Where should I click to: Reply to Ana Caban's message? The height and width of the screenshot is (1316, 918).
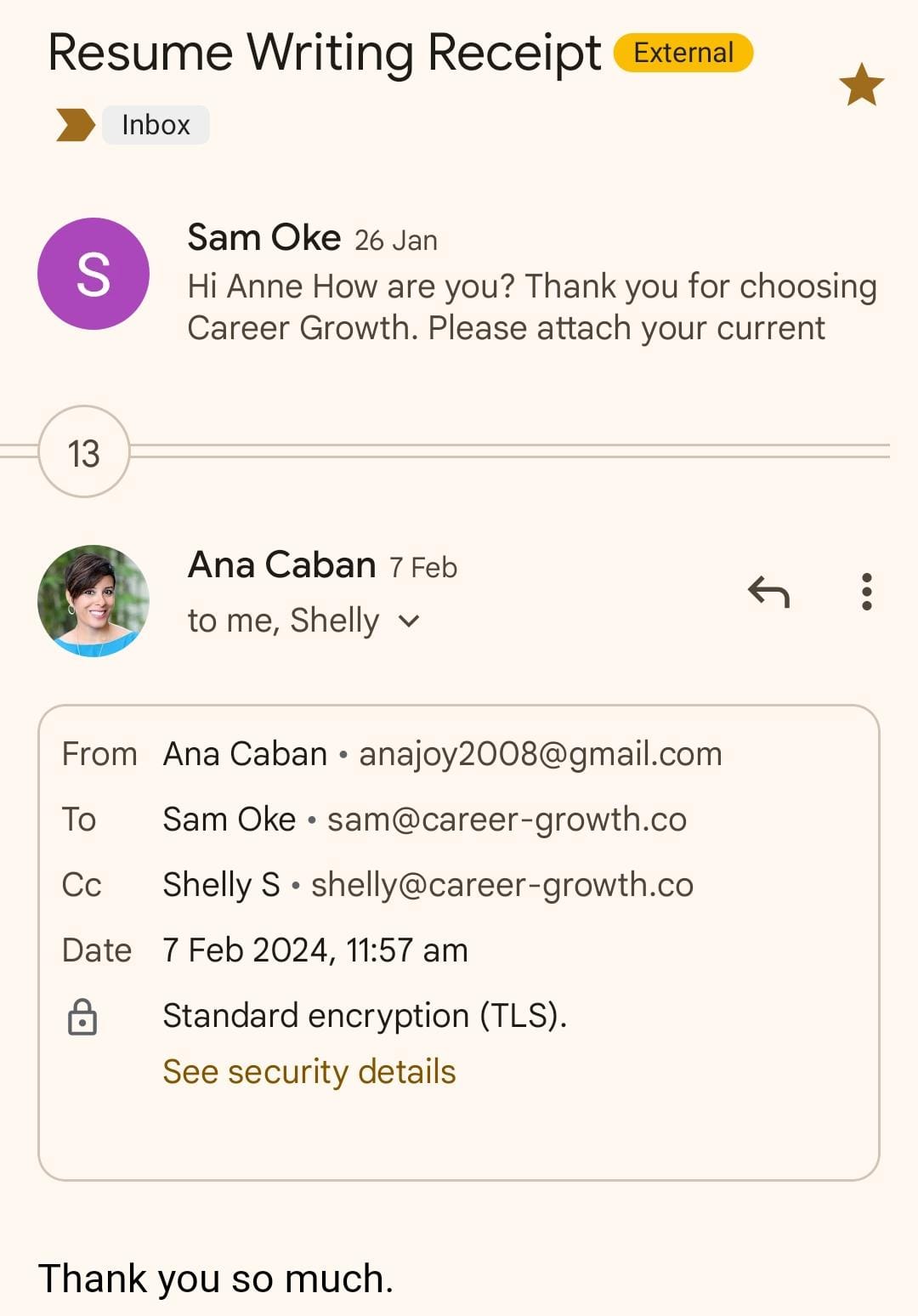coord(768,592)
